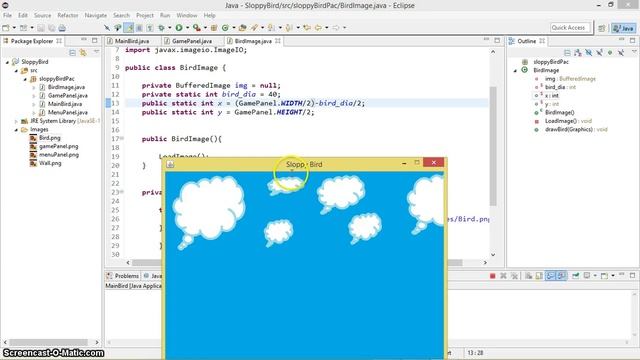Open the Source menu
This screenshot has width=640, height=360.
point(42,16)
